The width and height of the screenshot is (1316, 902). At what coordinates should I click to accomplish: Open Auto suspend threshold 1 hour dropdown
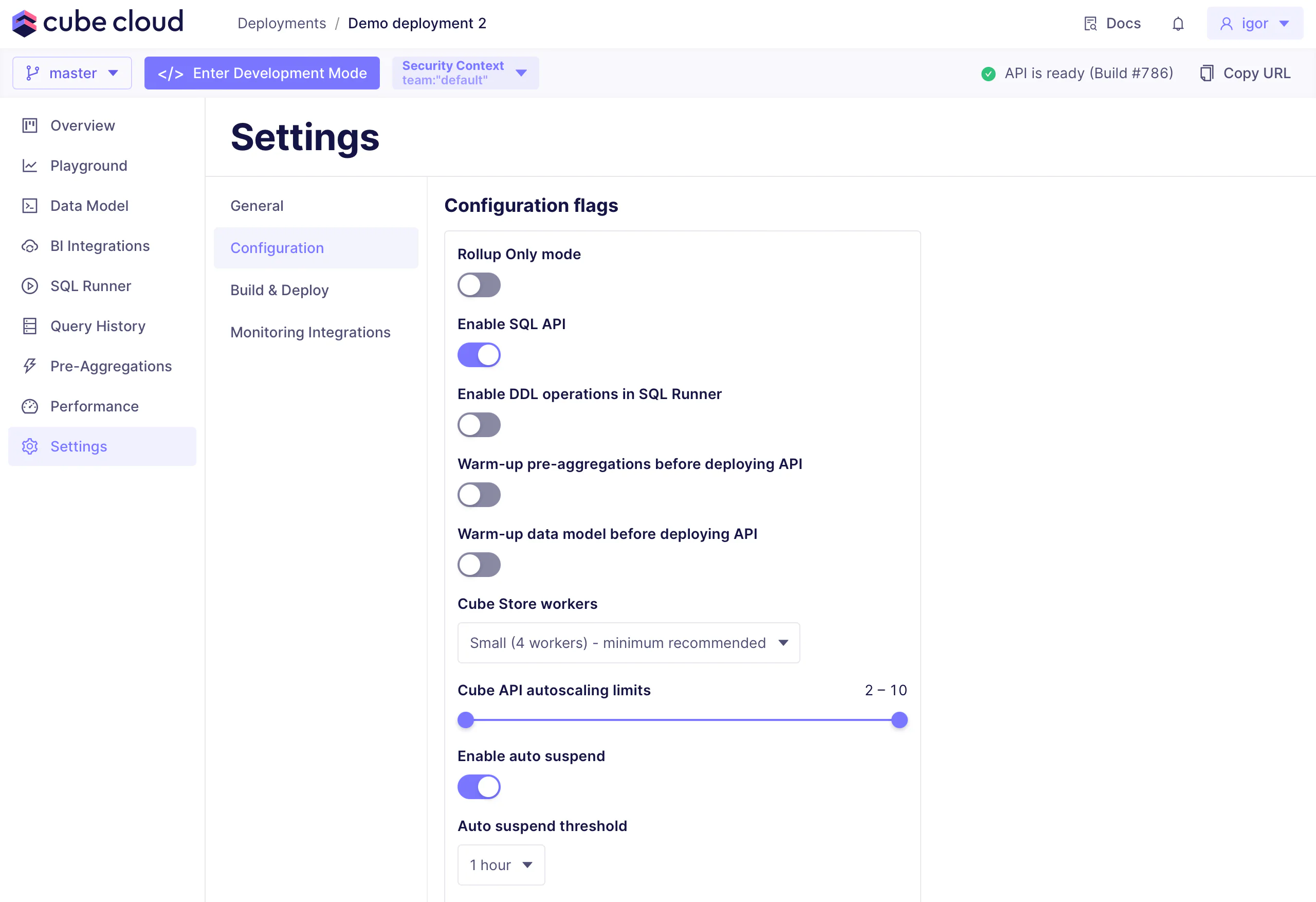coord(501,865)
